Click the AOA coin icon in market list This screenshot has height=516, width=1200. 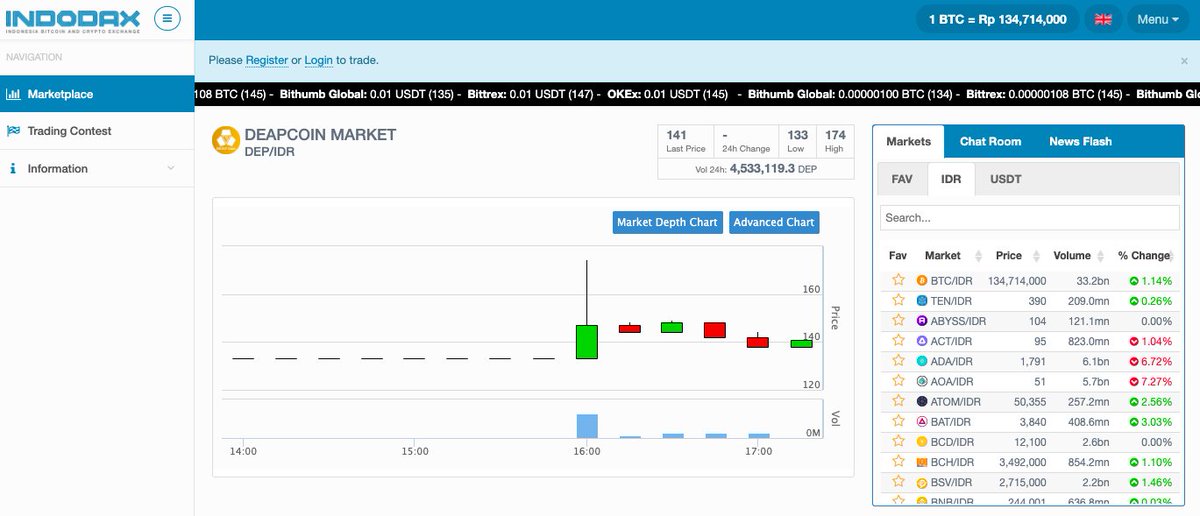point(922,381)
